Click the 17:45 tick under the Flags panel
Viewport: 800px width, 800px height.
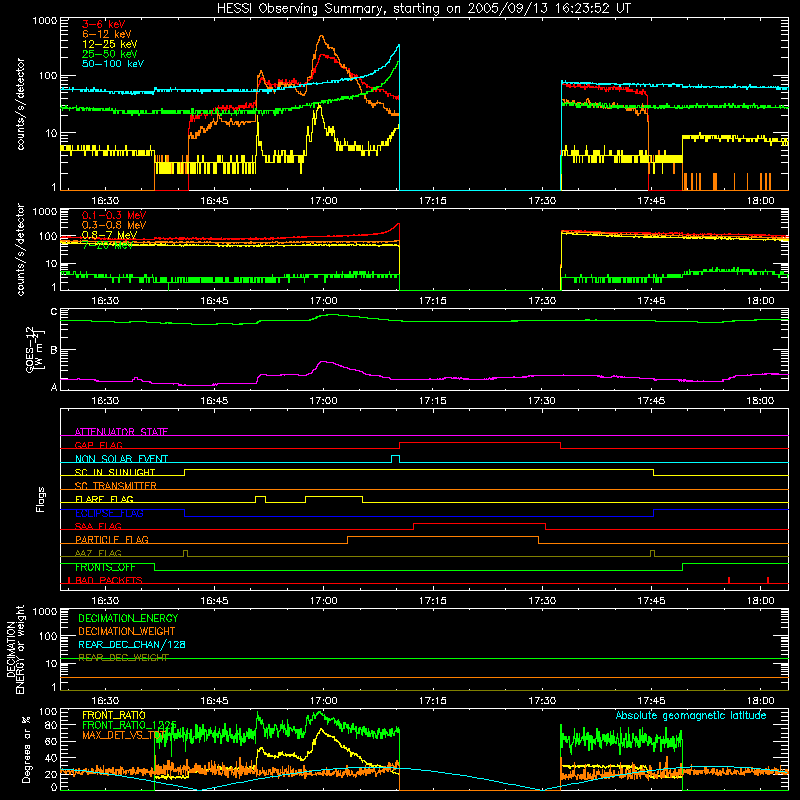pos(651,601)
